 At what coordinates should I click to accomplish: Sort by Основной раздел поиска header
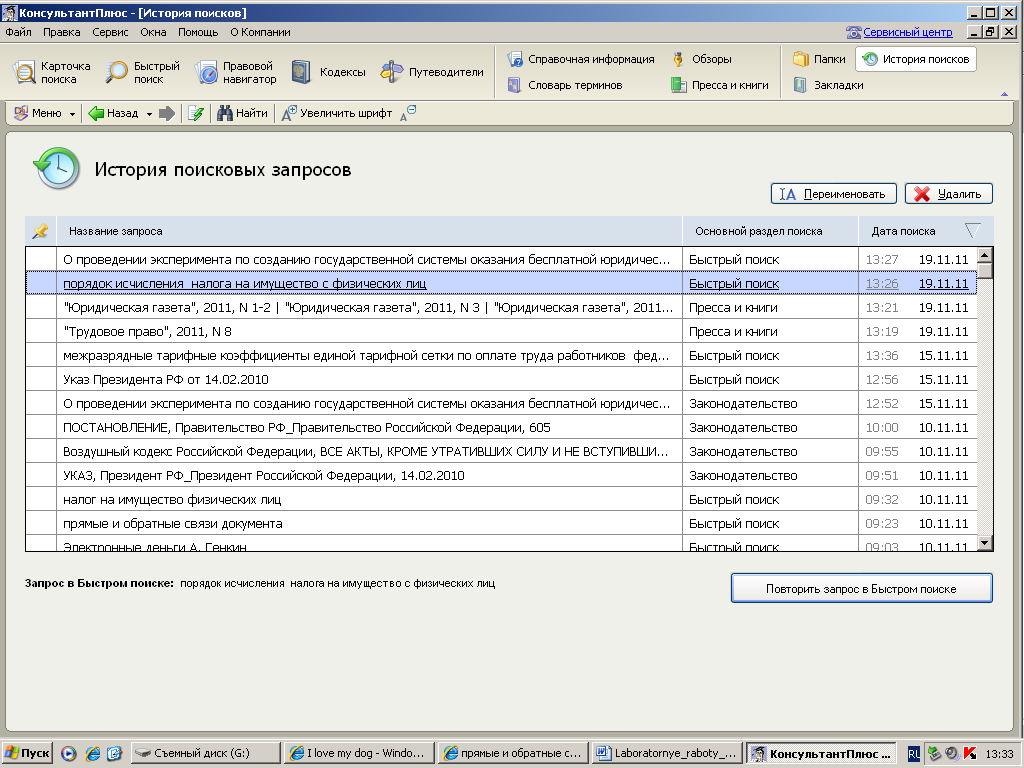coord(770,231)
